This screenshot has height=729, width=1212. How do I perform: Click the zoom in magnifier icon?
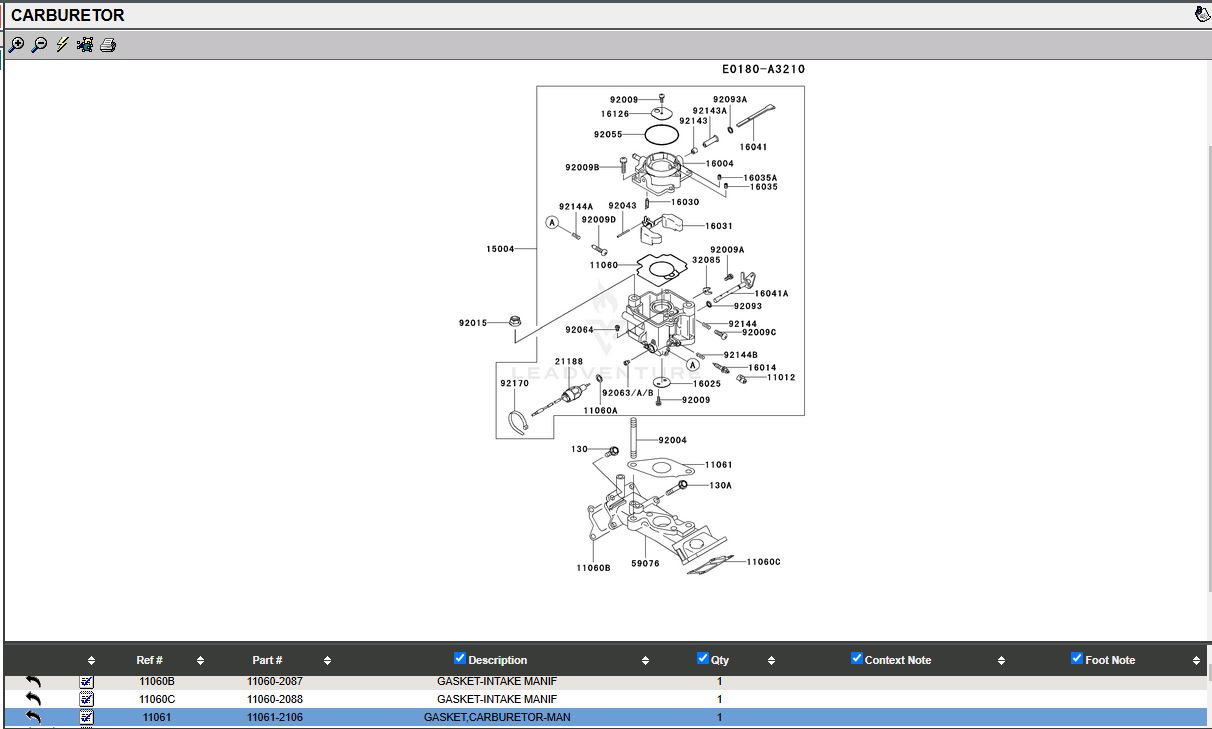tap(16, 45)
